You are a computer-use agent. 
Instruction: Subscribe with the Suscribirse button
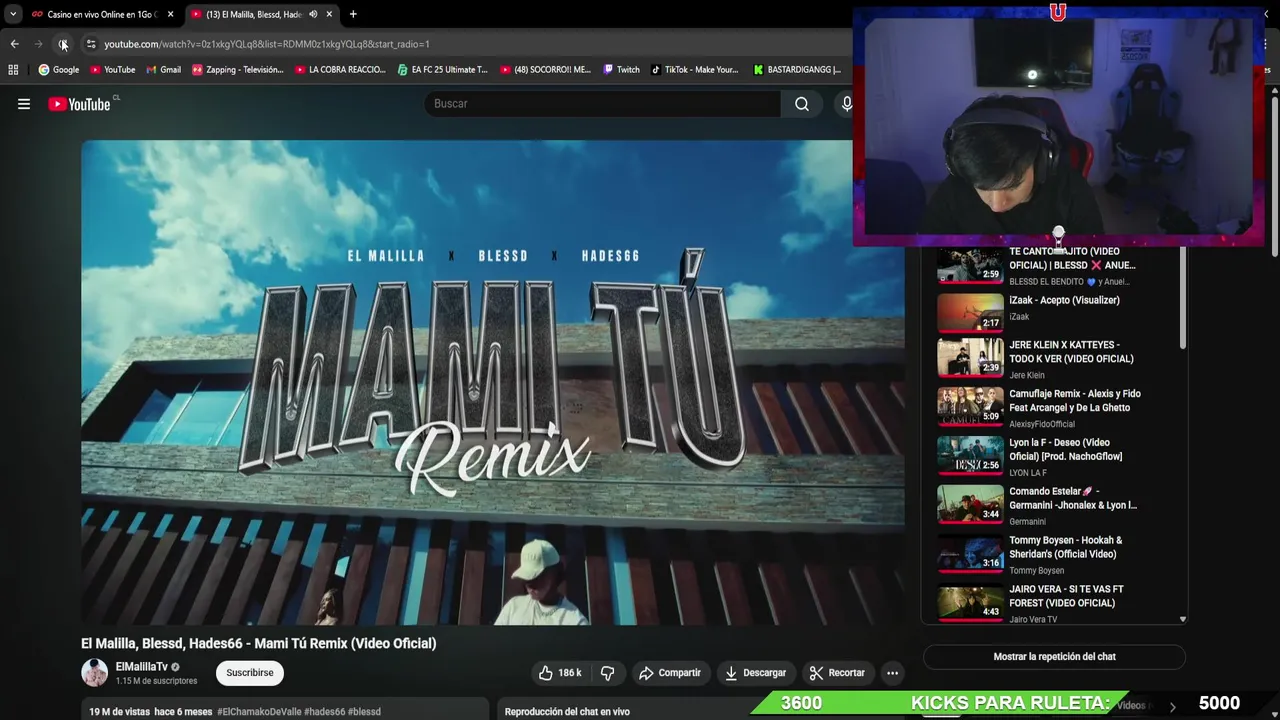(x=250, y=673)
